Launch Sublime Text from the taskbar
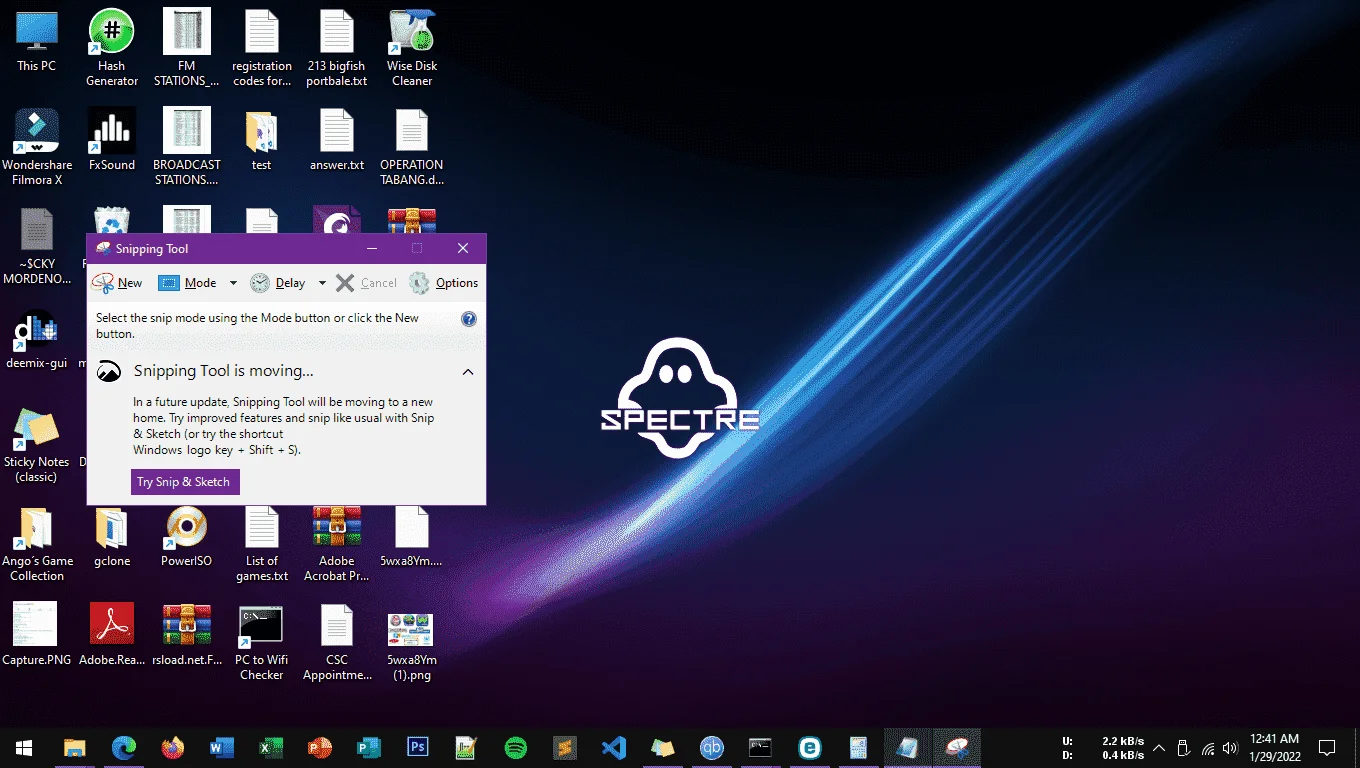1360x768 pixels. coord(565,747)
